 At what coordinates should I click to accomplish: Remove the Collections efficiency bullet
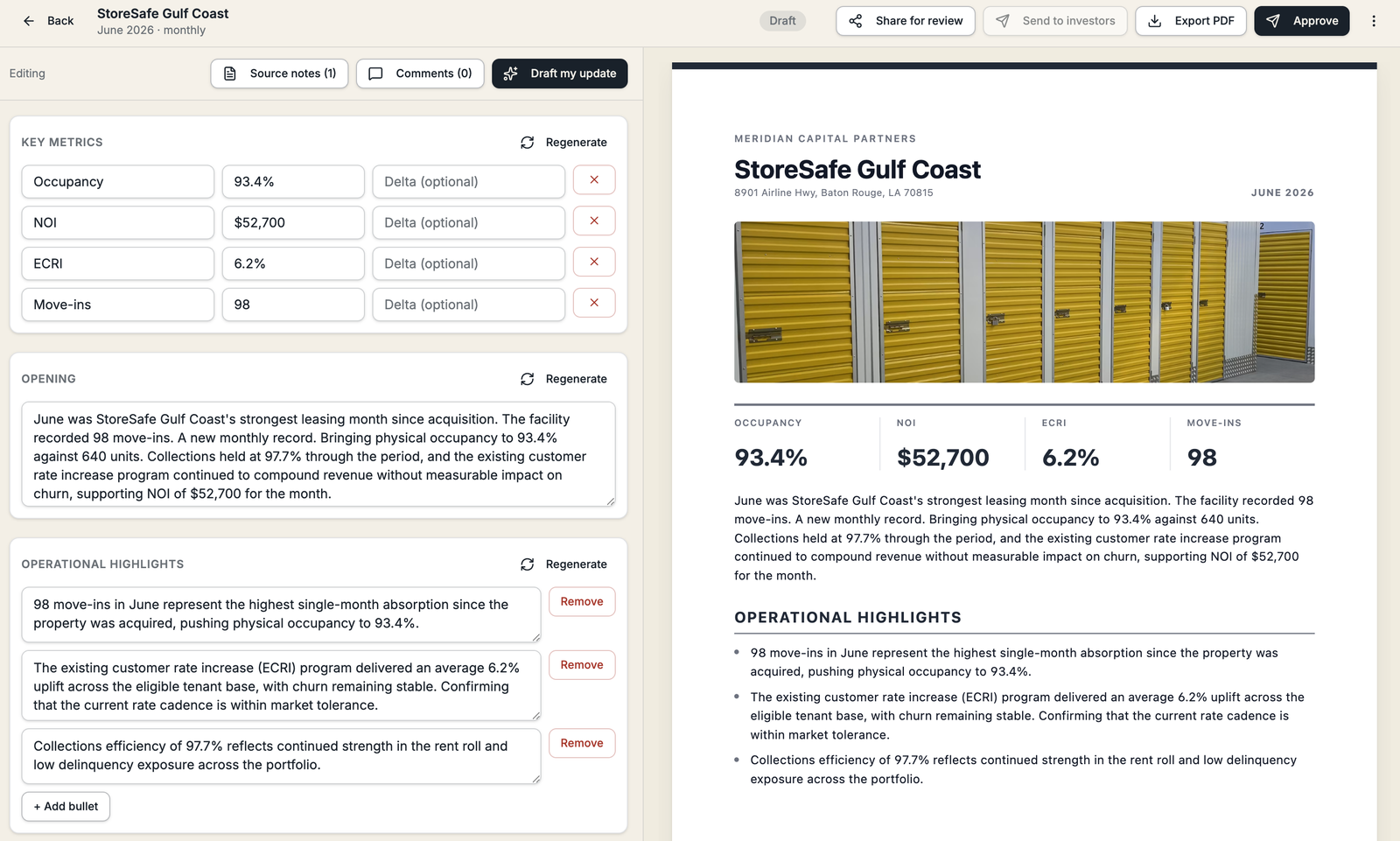(x=582, y=744)
